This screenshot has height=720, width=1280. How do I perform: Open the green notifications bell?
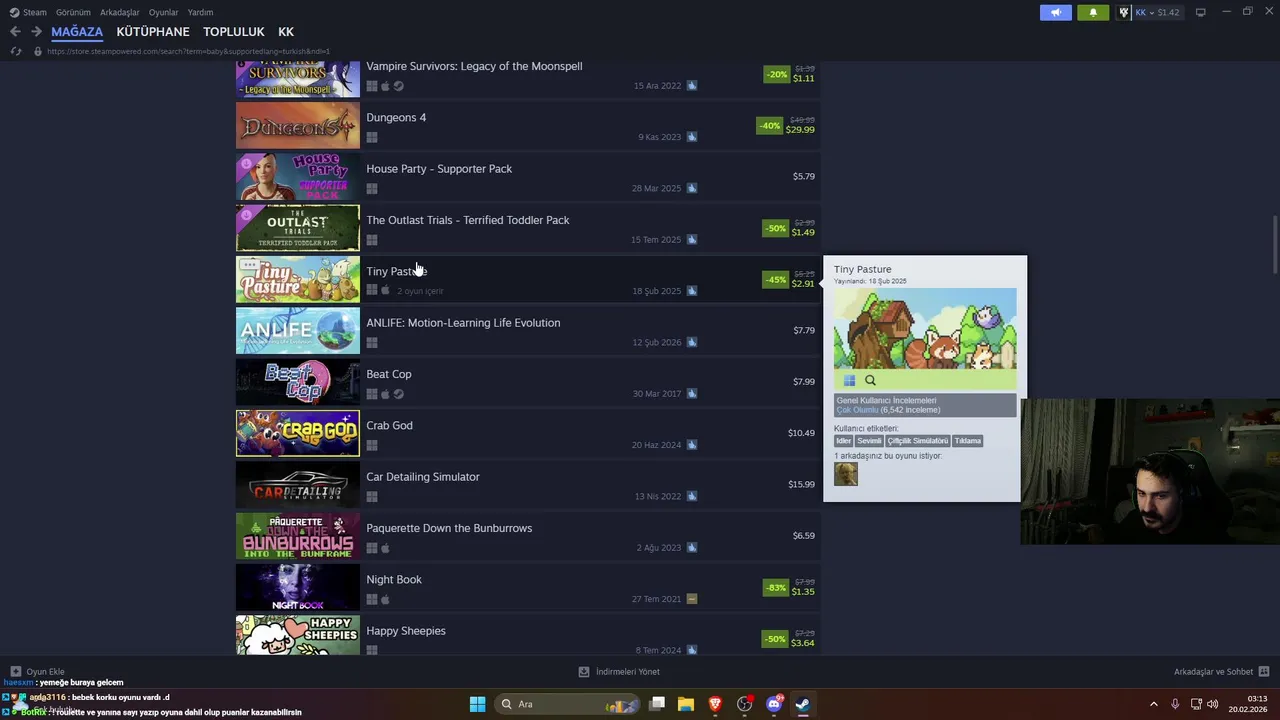click(1093, 12)
